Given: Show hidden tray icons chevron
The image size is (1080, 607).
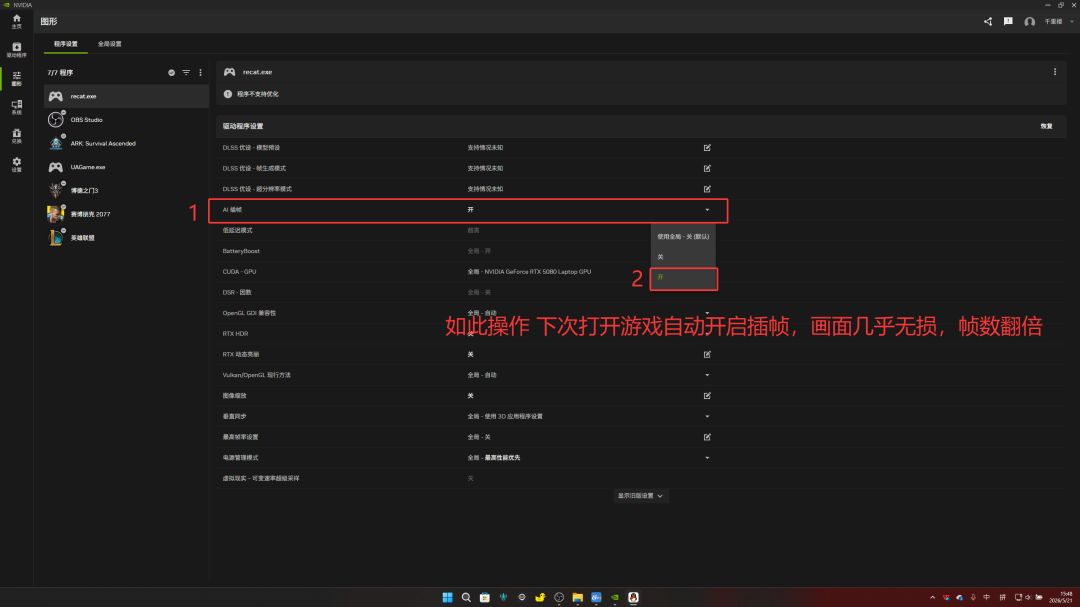Looking at the screenshot, I should click(933, 597).
